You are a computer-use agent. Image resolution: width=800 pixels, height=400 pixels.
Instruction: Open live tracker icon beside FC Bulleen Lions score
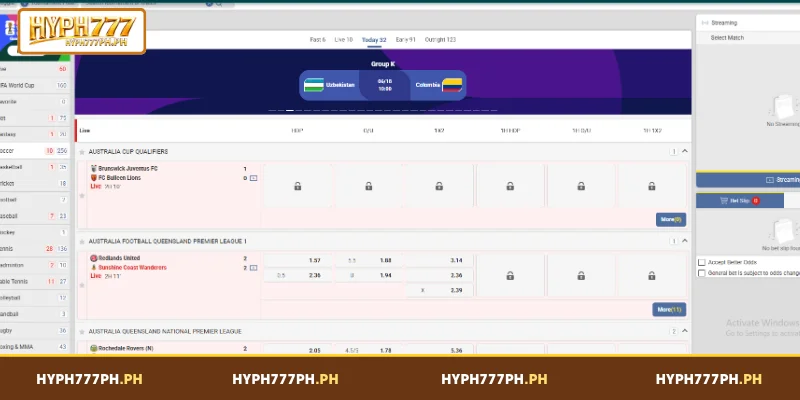click(x=254, y=178)
